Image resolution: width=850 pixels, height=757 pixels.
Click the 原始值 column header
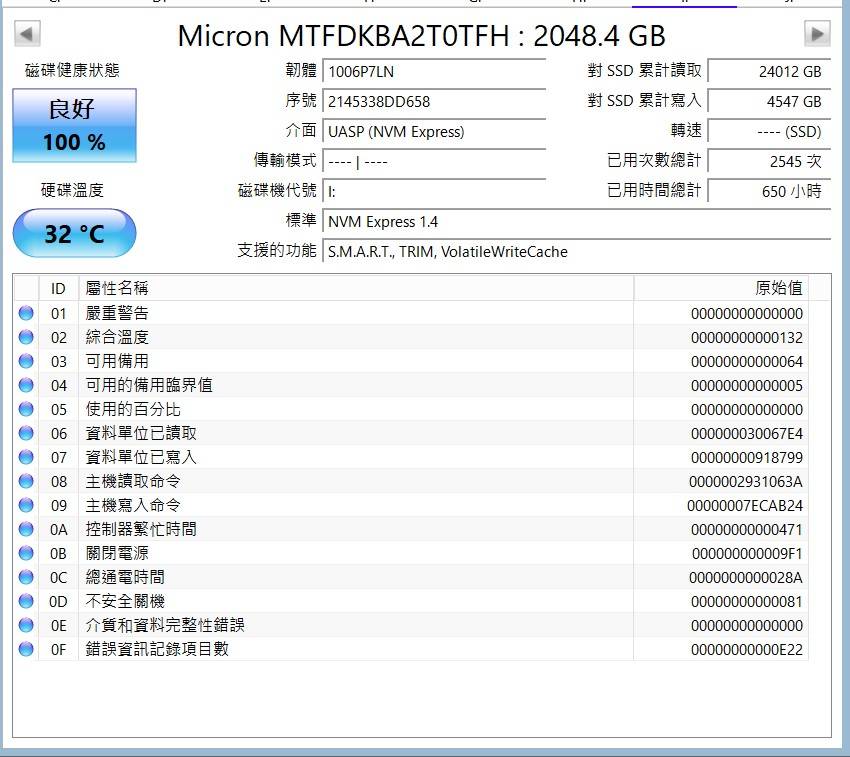[x=721, y=288]
